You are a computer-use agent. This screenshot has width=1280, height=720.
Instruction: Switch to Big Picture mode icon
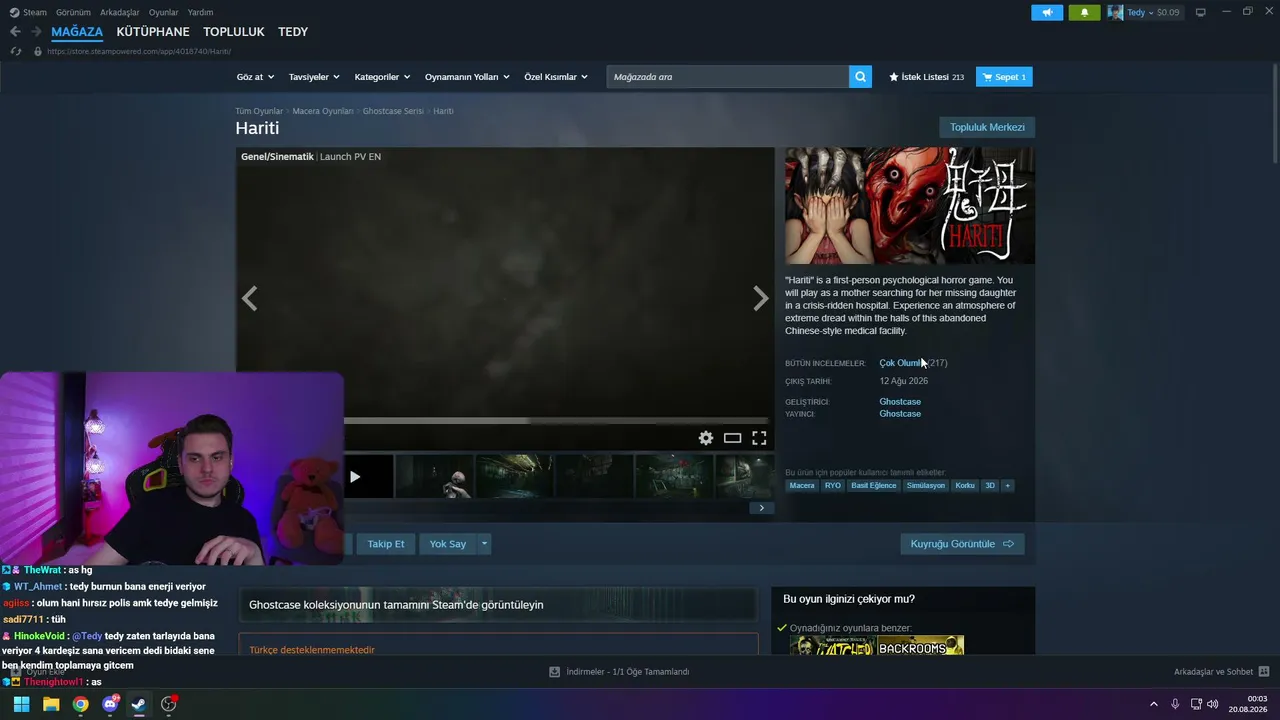point(1201,12)
